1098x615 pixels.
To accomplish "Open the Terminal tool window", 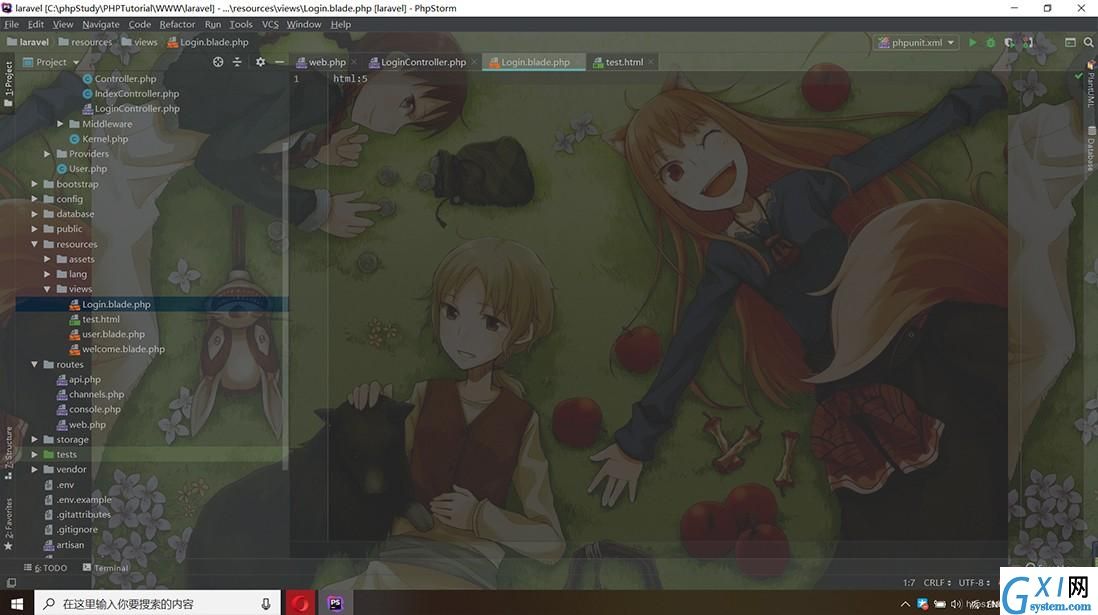I will [106, 568].
